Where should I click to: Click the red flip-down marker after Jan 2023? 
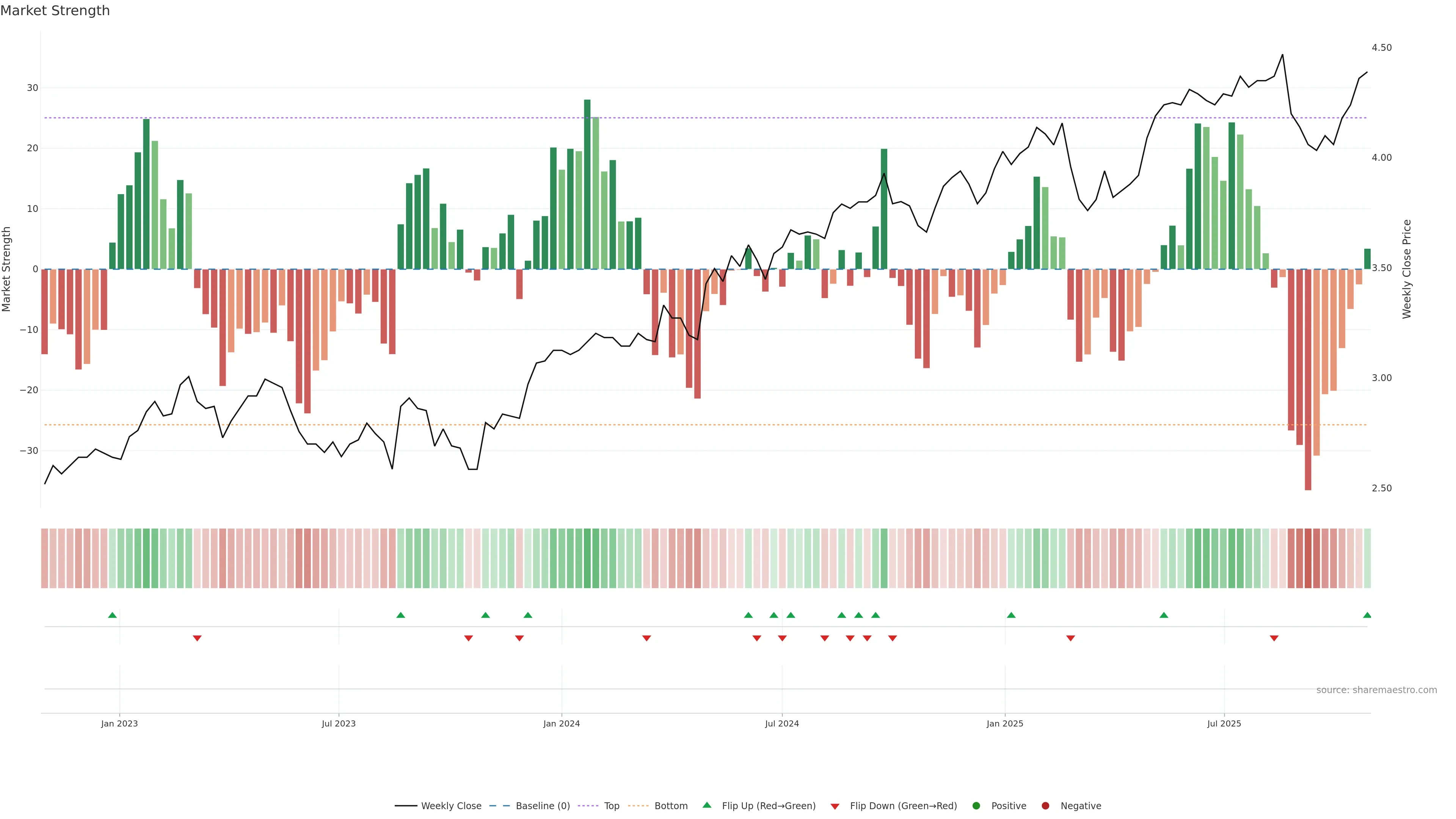pyautogui.click(x=197, y=638)
